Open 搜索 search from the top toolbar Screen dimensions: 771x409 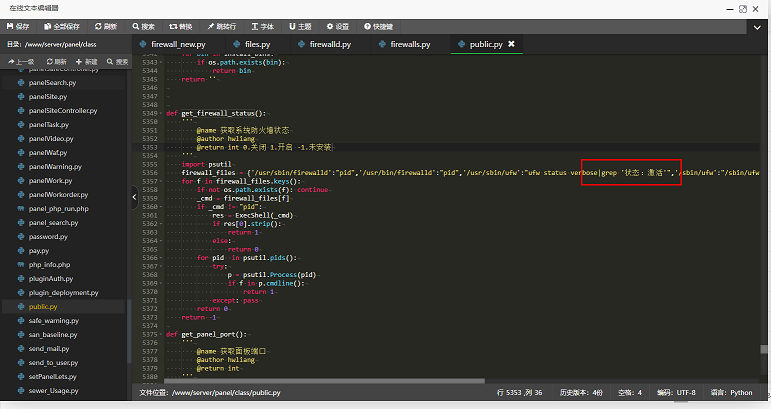[144, 27]
